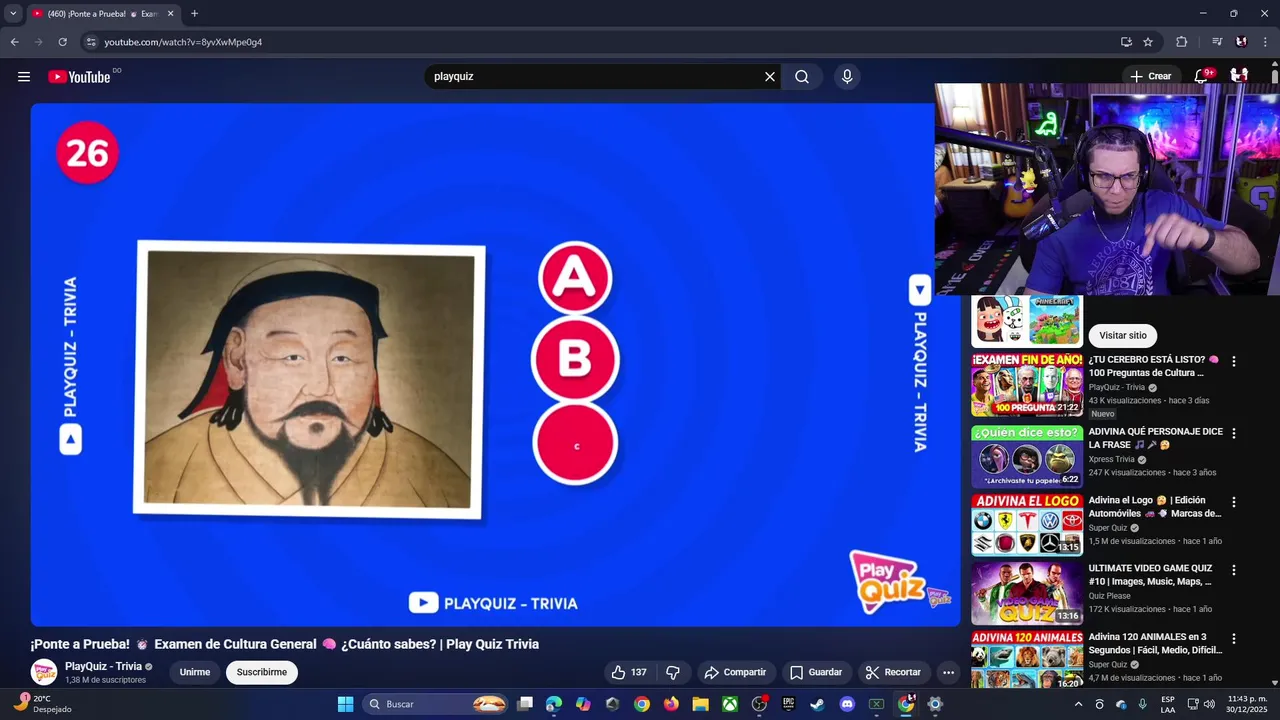Go to the YouTube home logo
Viewport: 1280px width, 720px height.
tap(79, 77)
